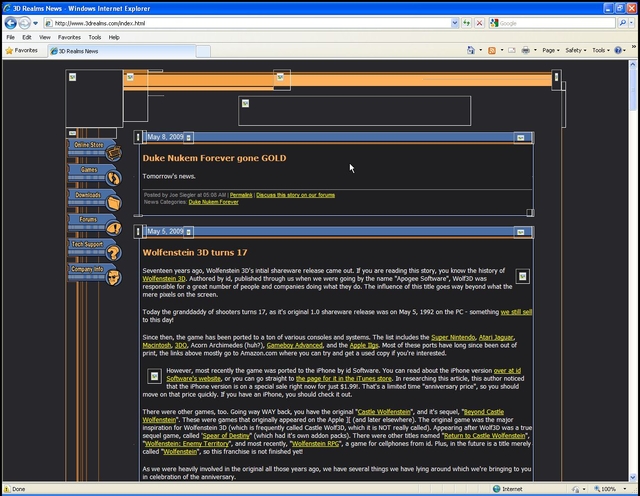Open Tech Support sidebar button
Viewport: 640px width, 496px height.
tap(95, 249)
